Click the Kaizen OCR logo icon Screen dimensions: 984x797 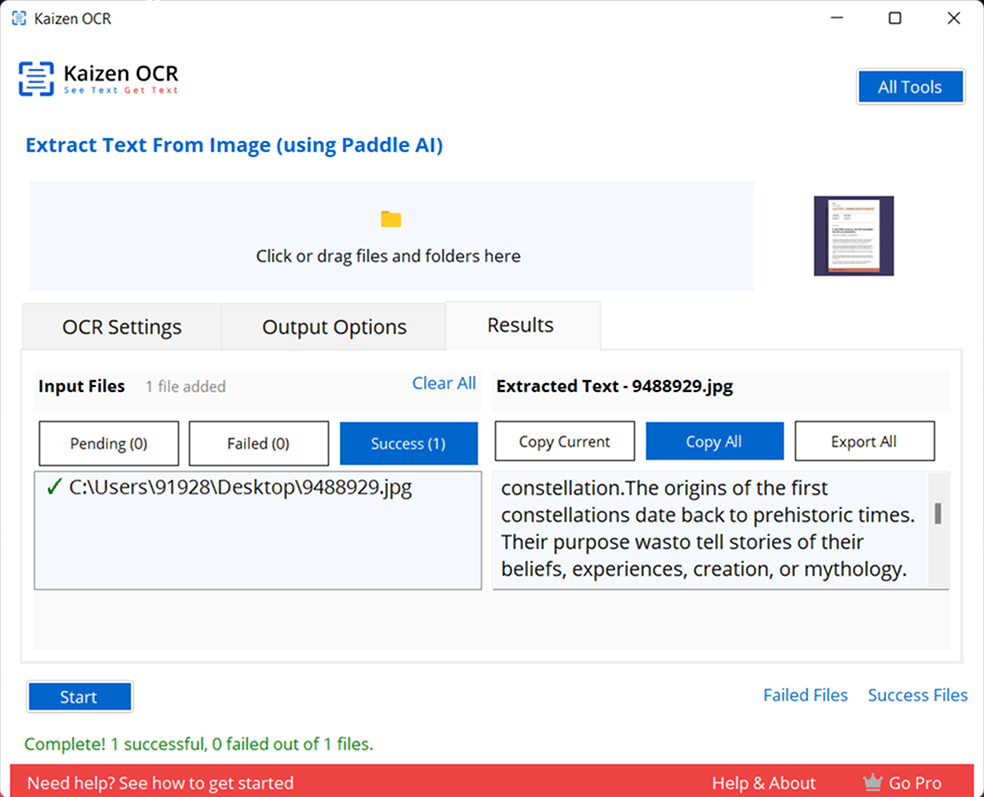(36, 79)
